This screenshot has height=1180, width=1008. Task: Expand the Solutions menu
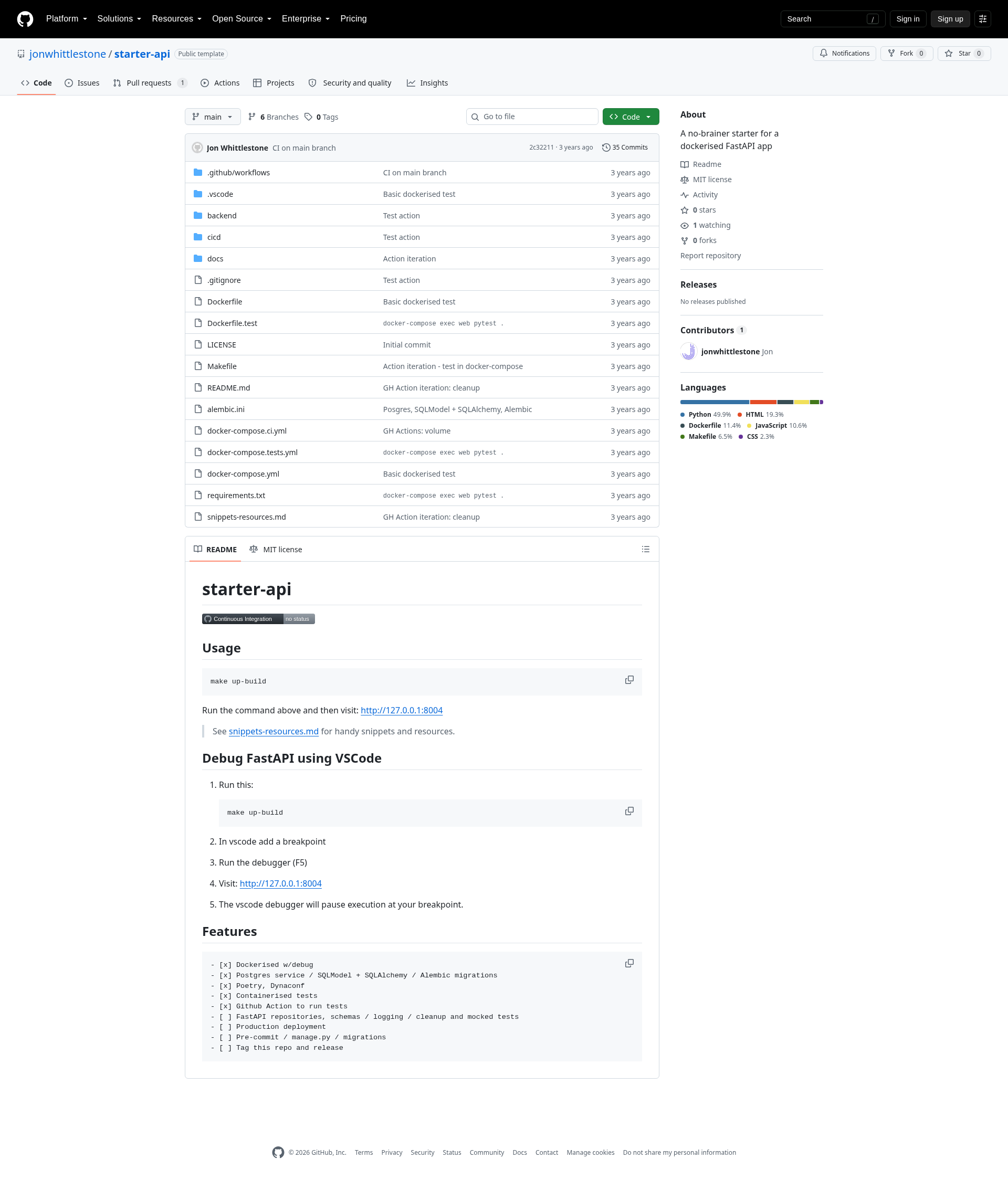[x=119, y=19]
